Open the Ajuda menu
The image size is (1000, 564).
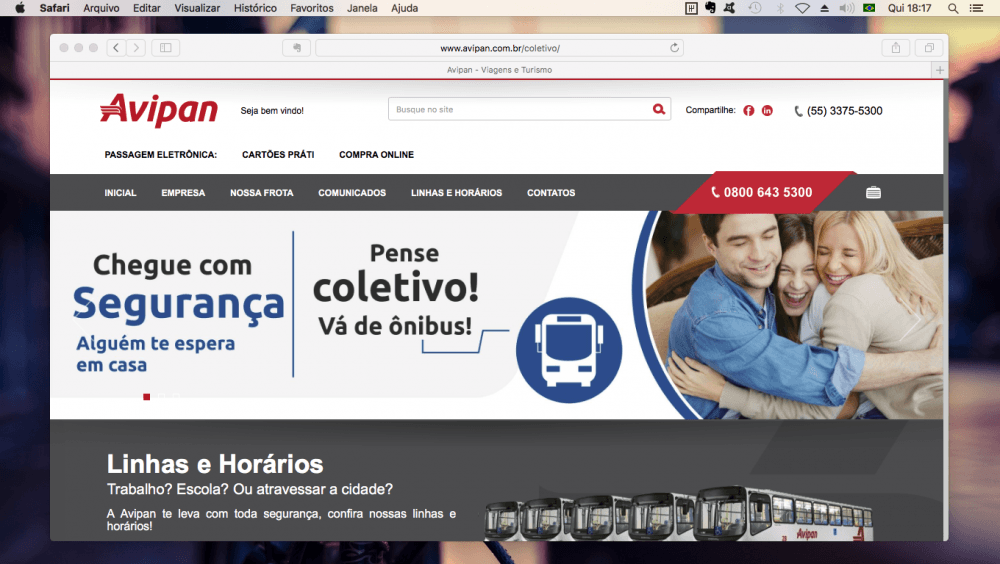point(404,8)
